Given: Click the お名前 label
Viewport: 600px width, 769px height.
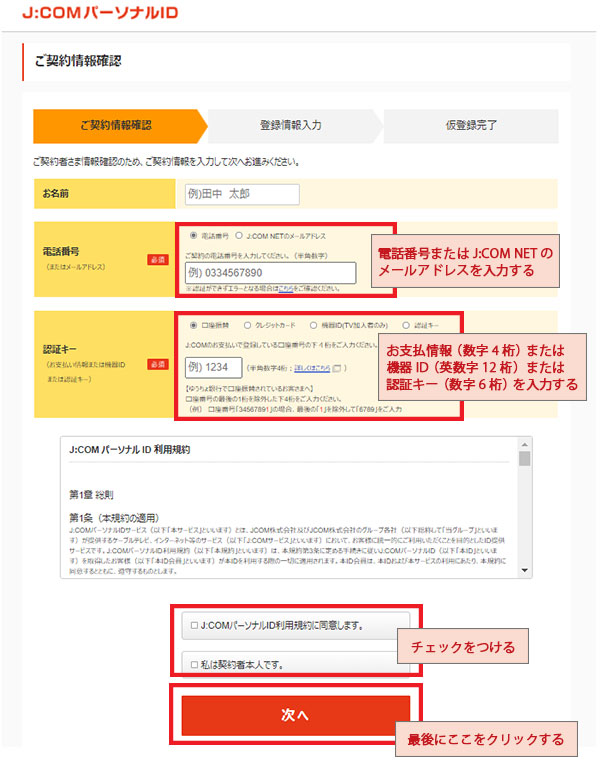Looking at the screenshot, I should pos(55,194).
